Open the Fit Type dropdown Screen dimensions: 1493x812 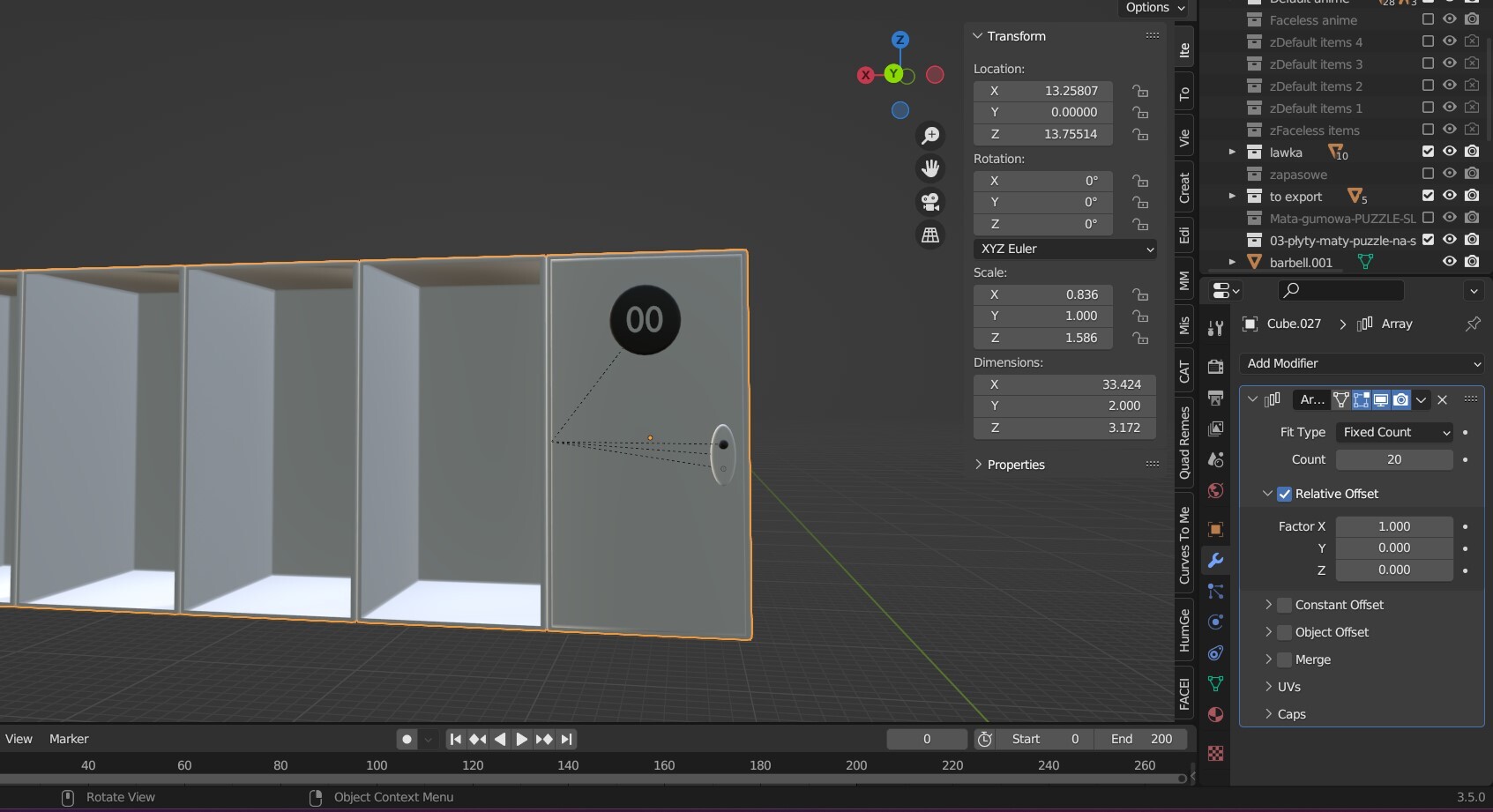1394,432
